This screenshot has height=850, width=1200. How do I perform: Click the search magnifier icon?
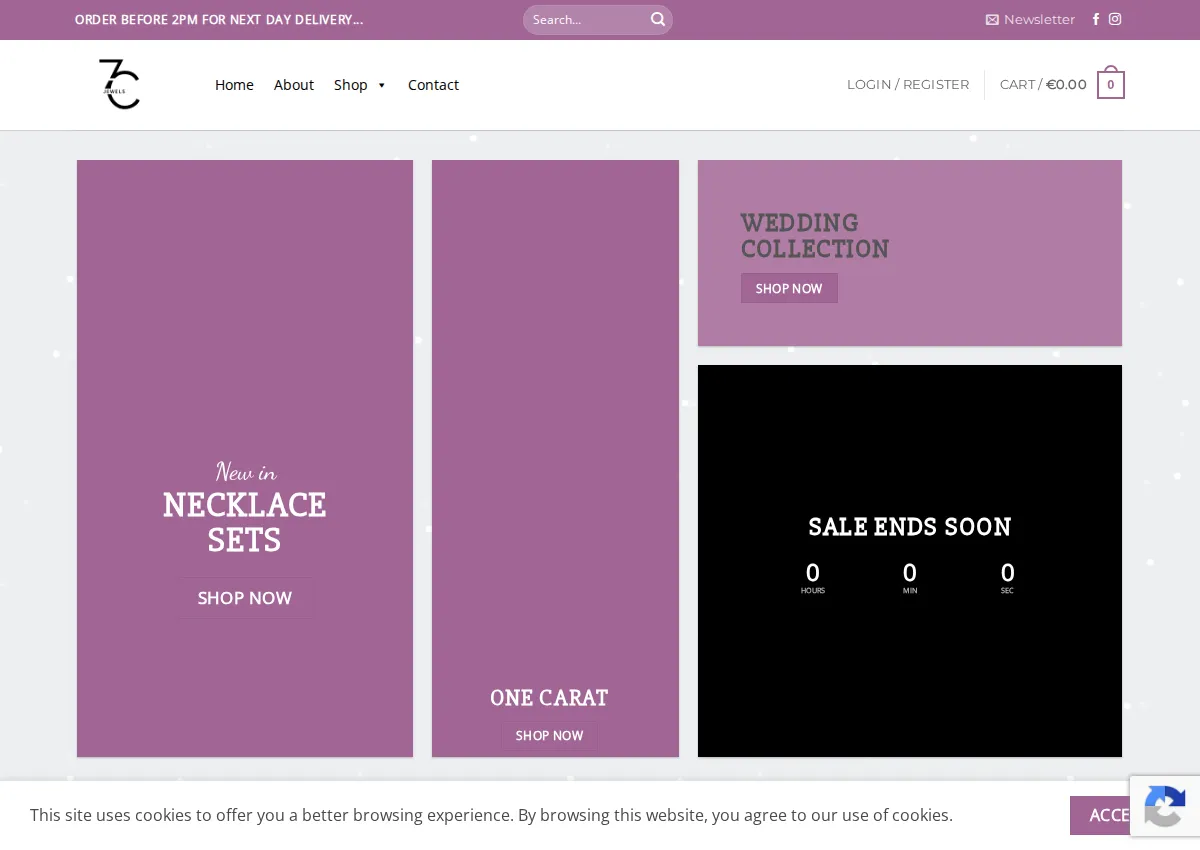pos(657,19)
